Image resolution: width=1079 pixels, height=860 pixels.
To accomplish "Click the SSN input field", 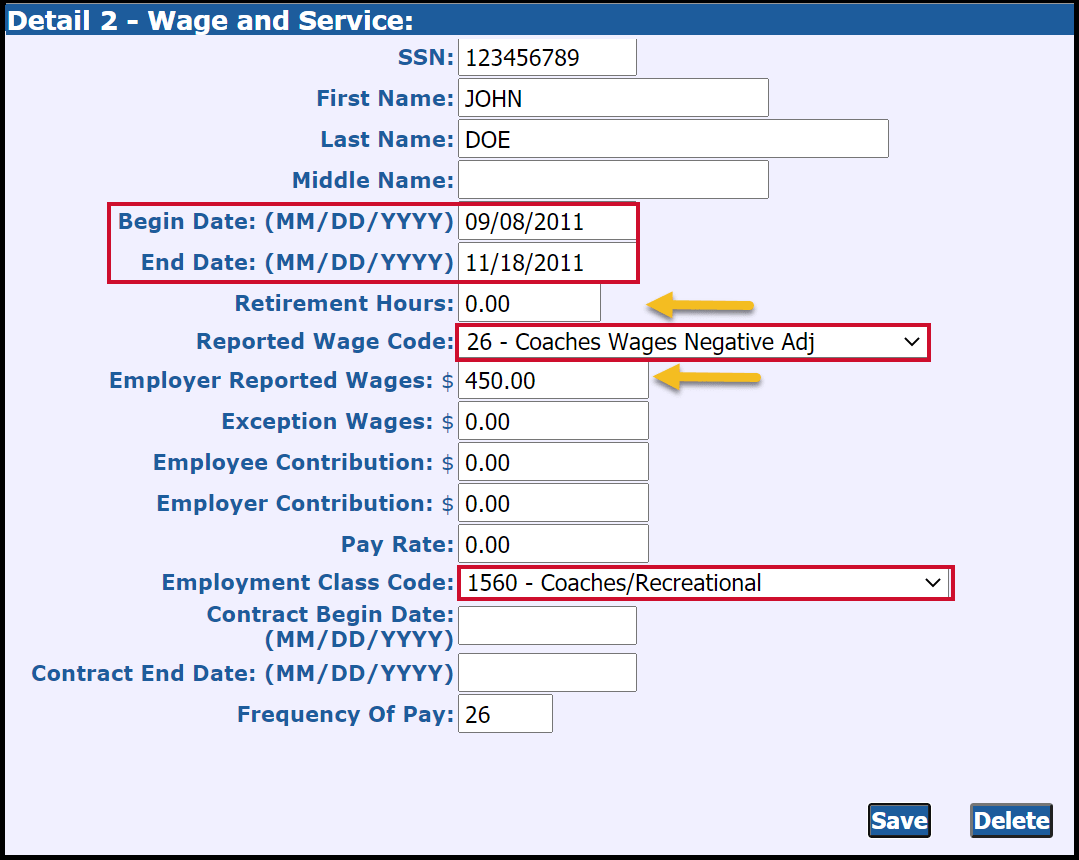I will click(546, 57).
